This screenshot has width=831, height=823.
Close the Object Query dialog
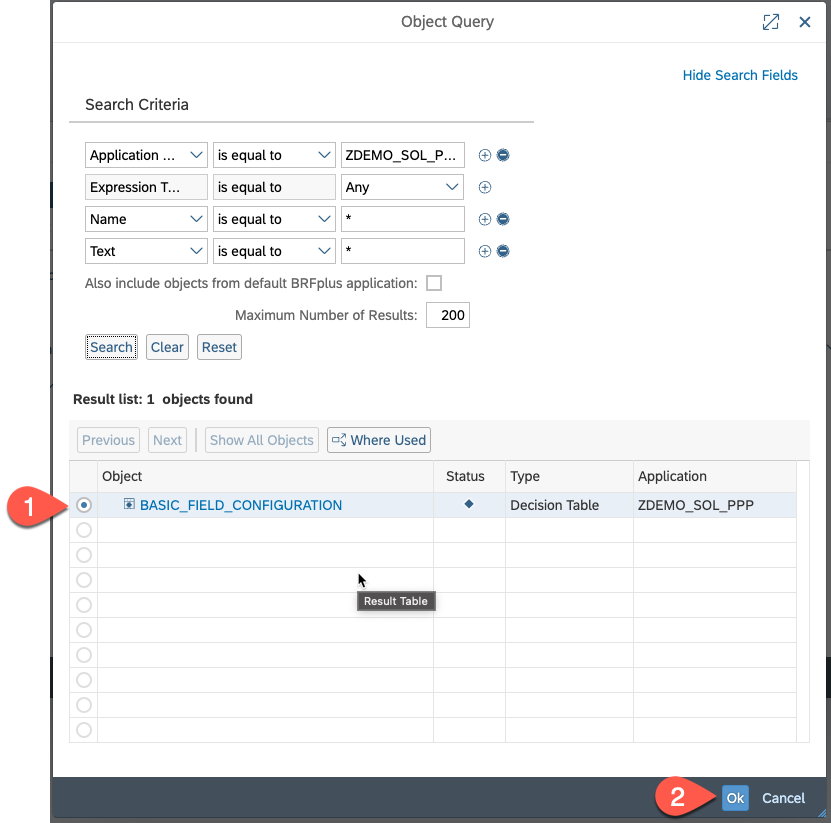pyautogui.click(x=805, y=22)
